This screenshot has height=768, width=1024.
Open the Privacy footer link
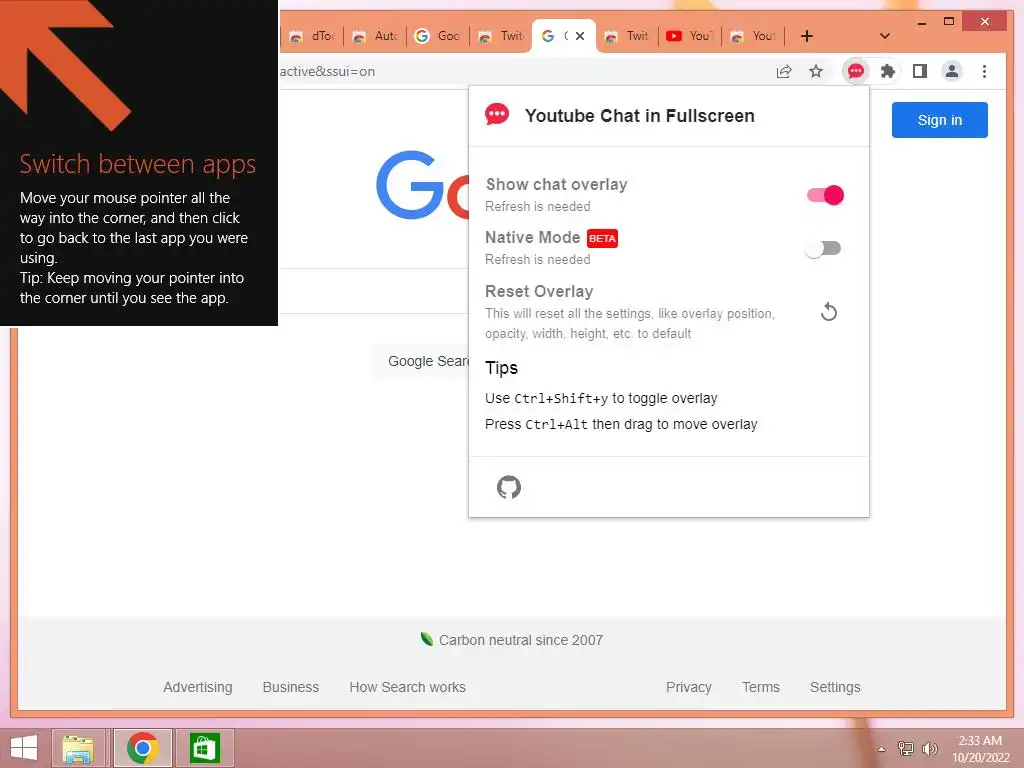(x=688, y=687)
